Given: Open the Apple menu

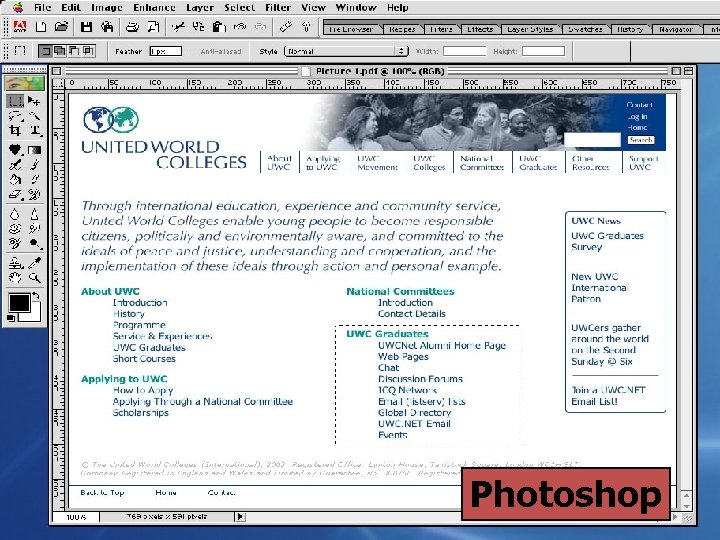Looking at the screenshot, I should [17, 7].
